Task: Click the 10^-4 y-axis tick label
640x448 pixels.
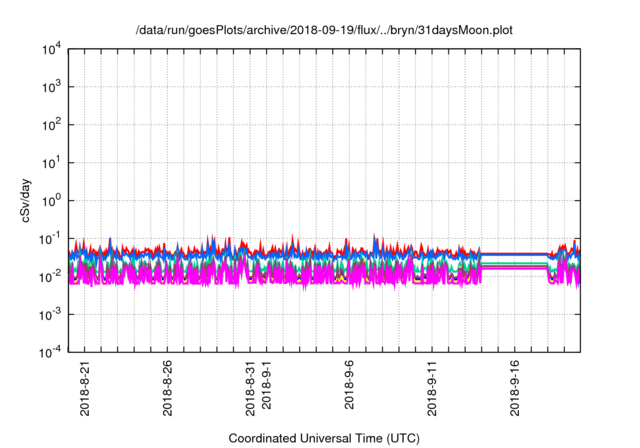Action: coord(50,352)
